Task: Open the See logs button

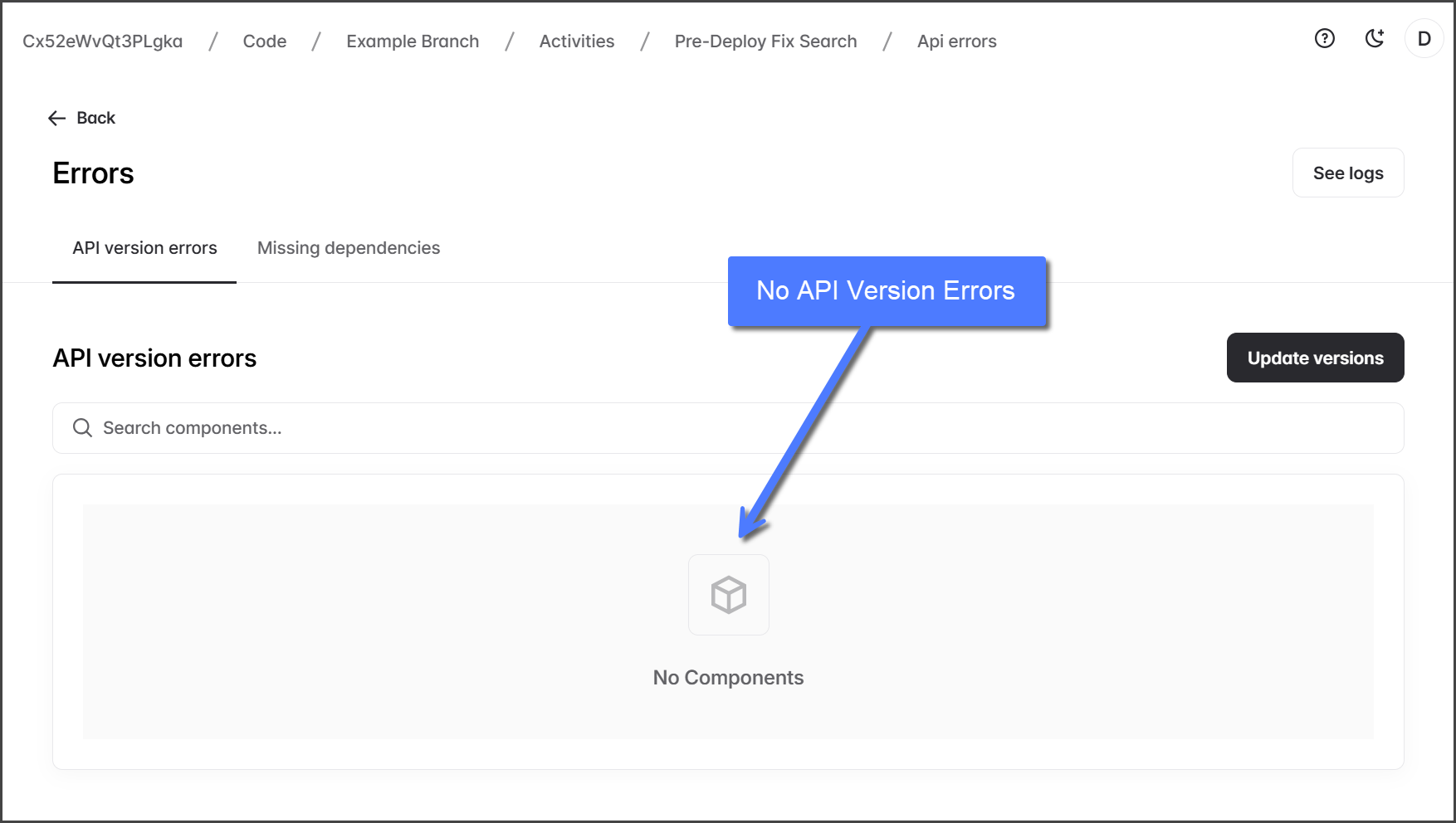Action: click(x=1347, y=173)
